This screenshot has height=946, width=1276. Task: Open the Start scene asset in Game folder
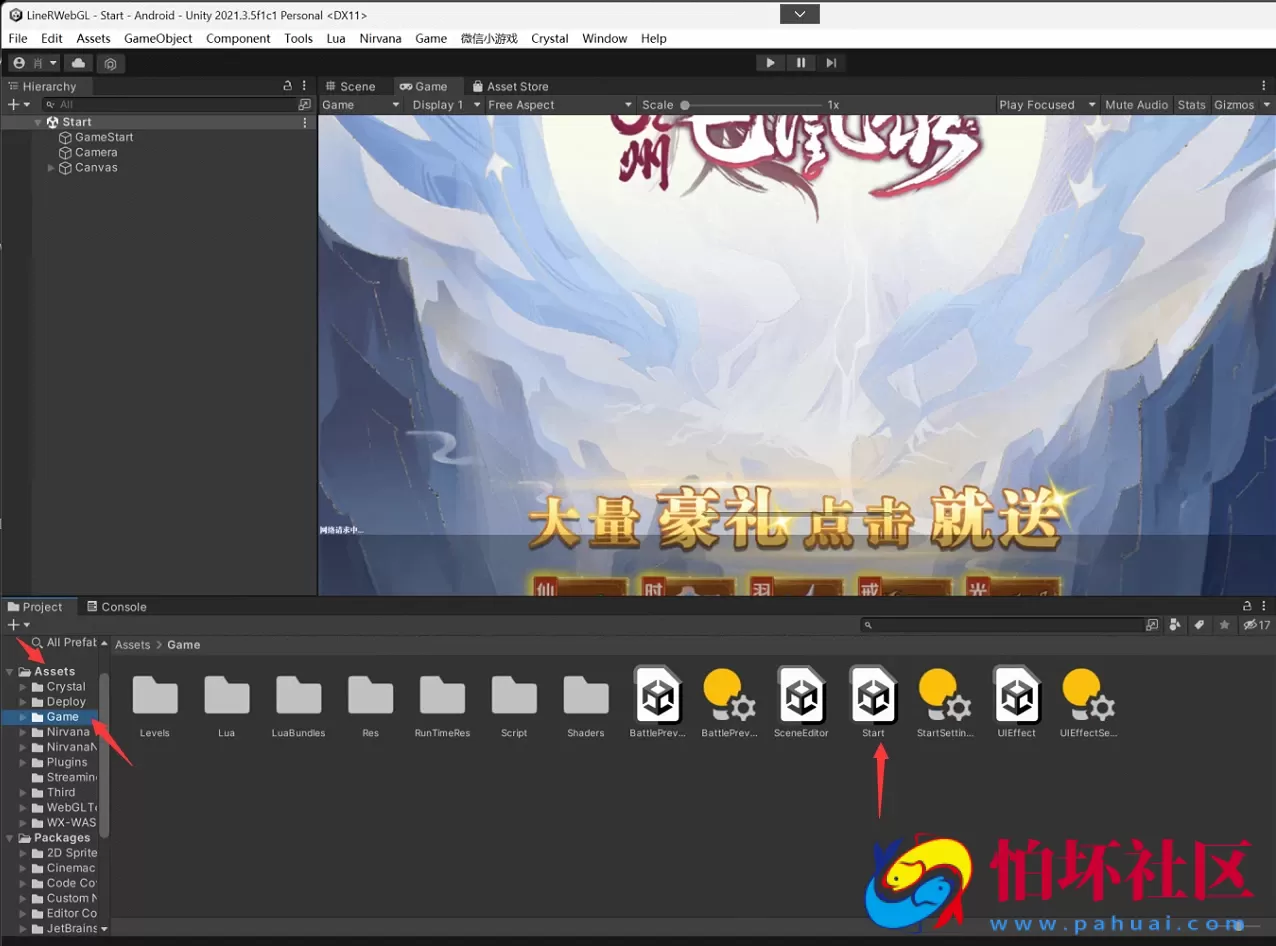872,695
